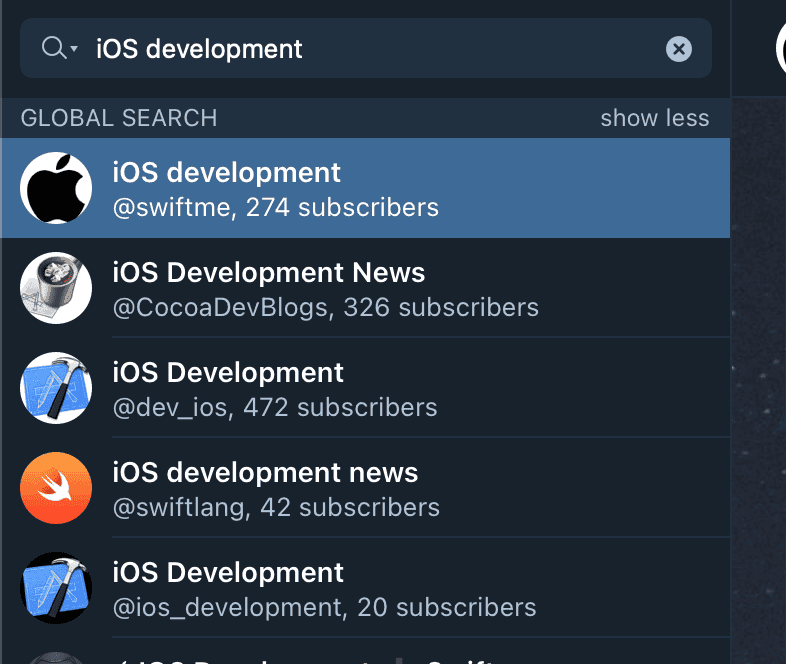Click the partially visible avatar at list bottom
Screen dimensions: 786x664
point(56,658)
